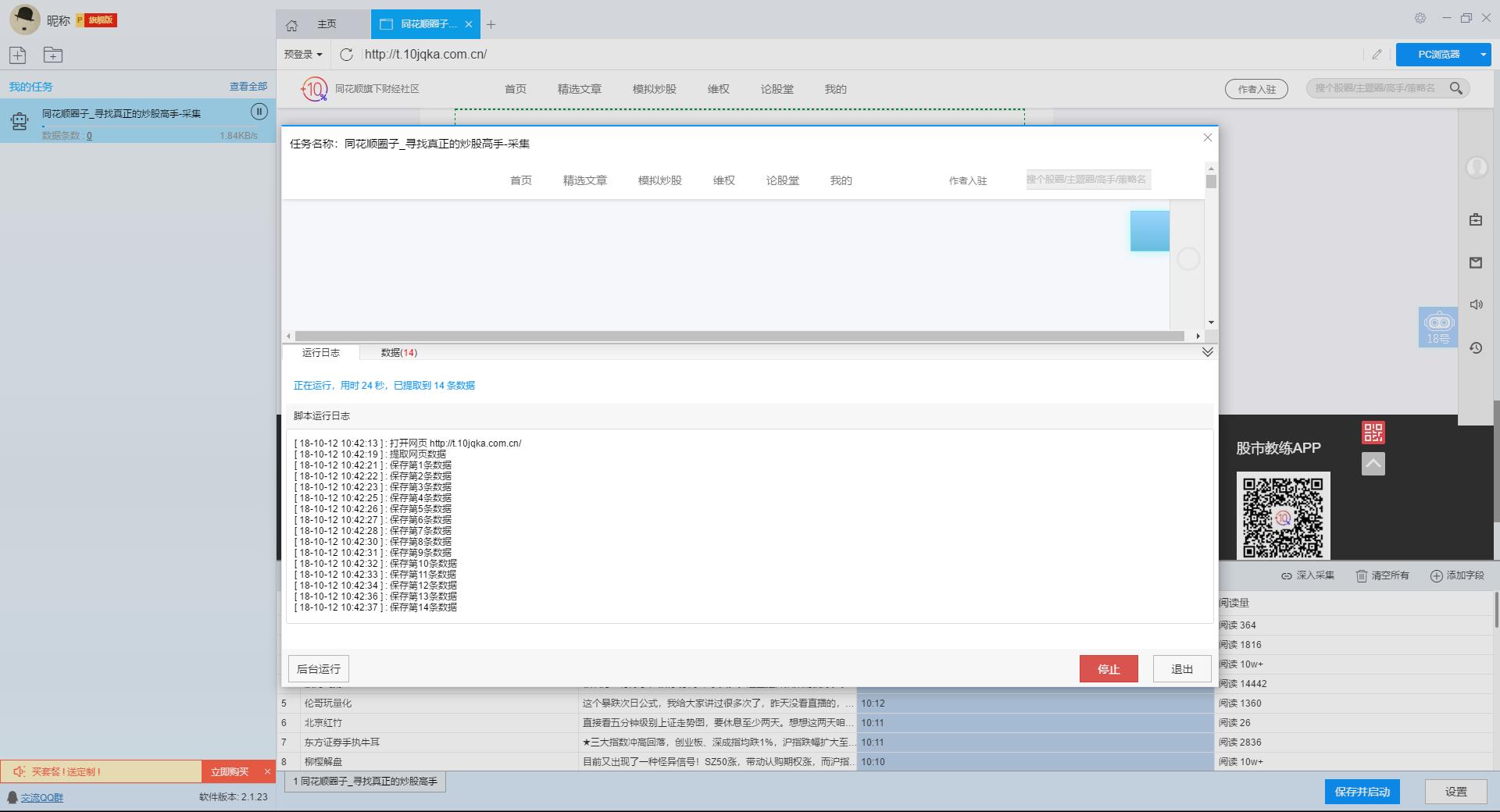Pause the running task in sidebar

[259, 112]
